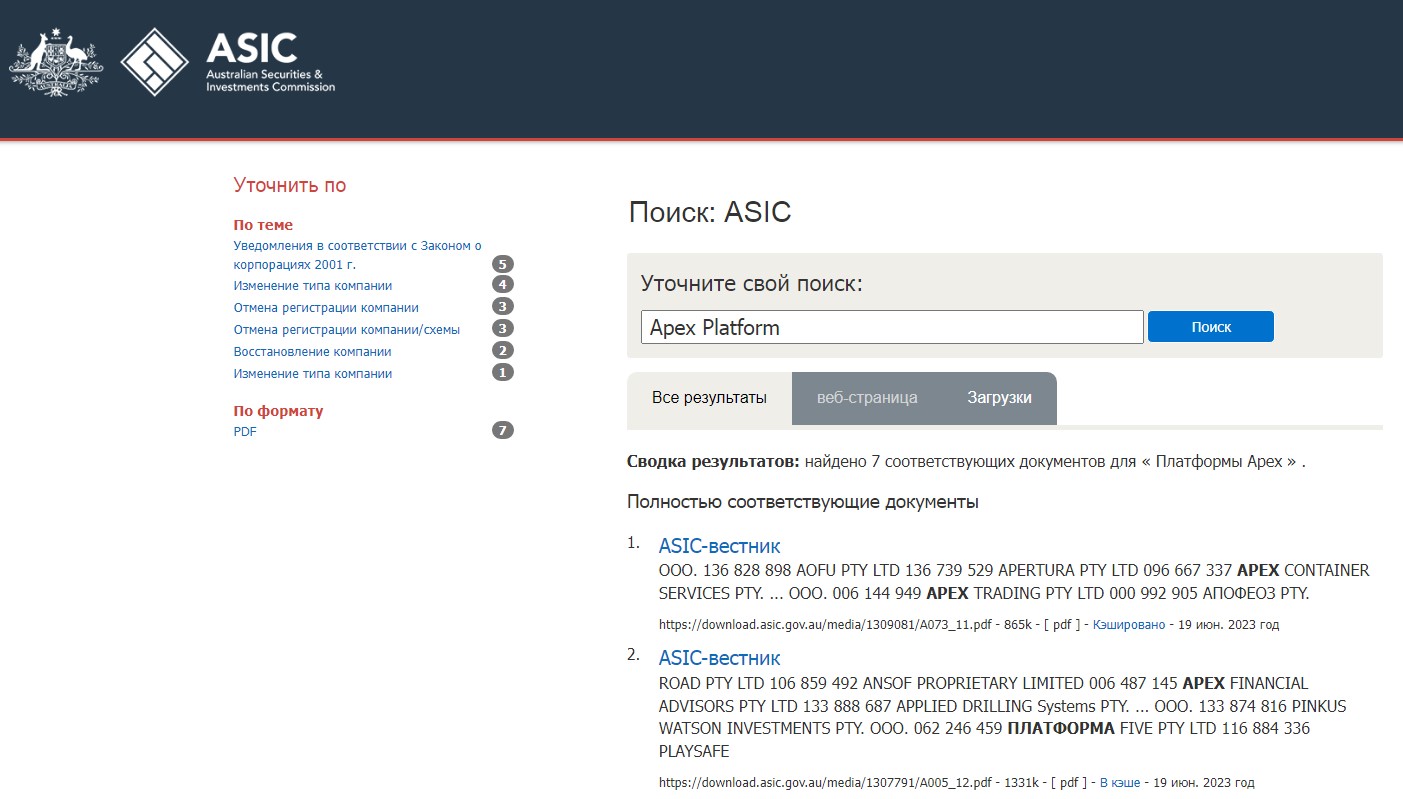Open second result 'ASIC-вестник' about APEX FINANCIAL
The width and height of the screenshot is (1403, 799).
tap(719, 658)
